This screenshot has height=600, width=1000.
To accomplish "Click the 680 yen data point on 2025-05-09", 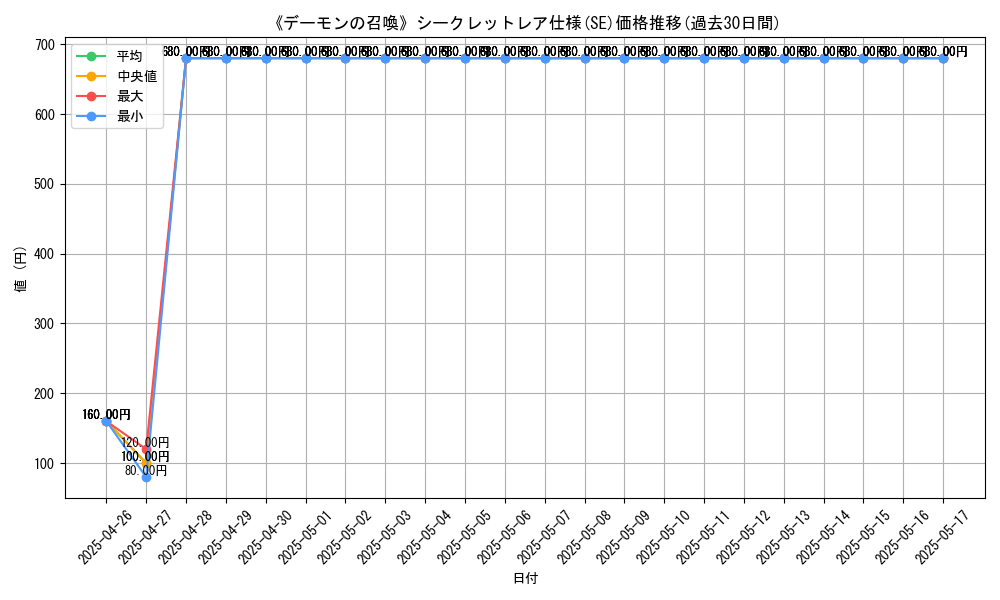I will click(624, 59).
